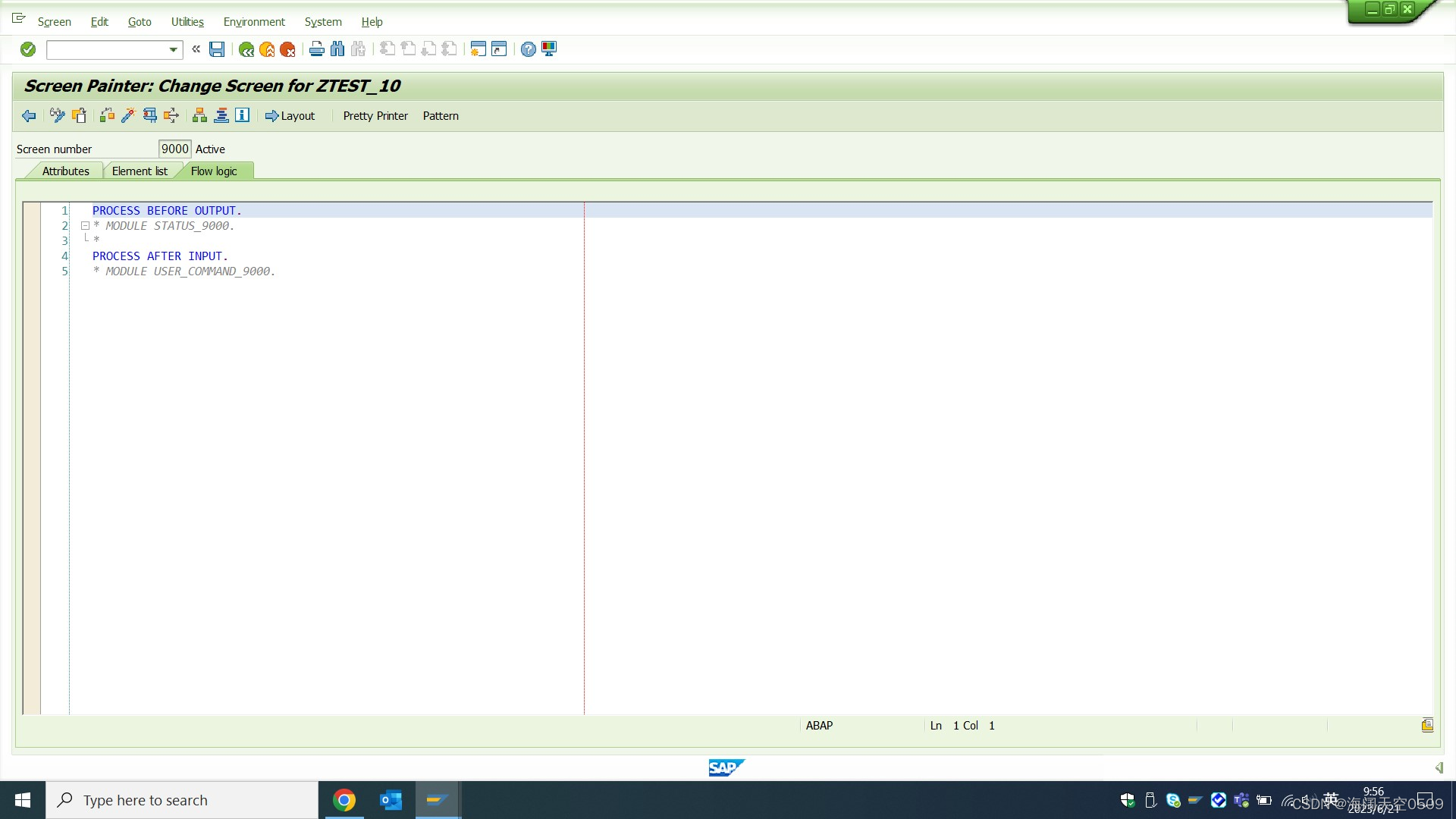This screenshot has width=1456, height=819.
Task: Click the Back arrow in the application toolbar
Action: [29, 115]
